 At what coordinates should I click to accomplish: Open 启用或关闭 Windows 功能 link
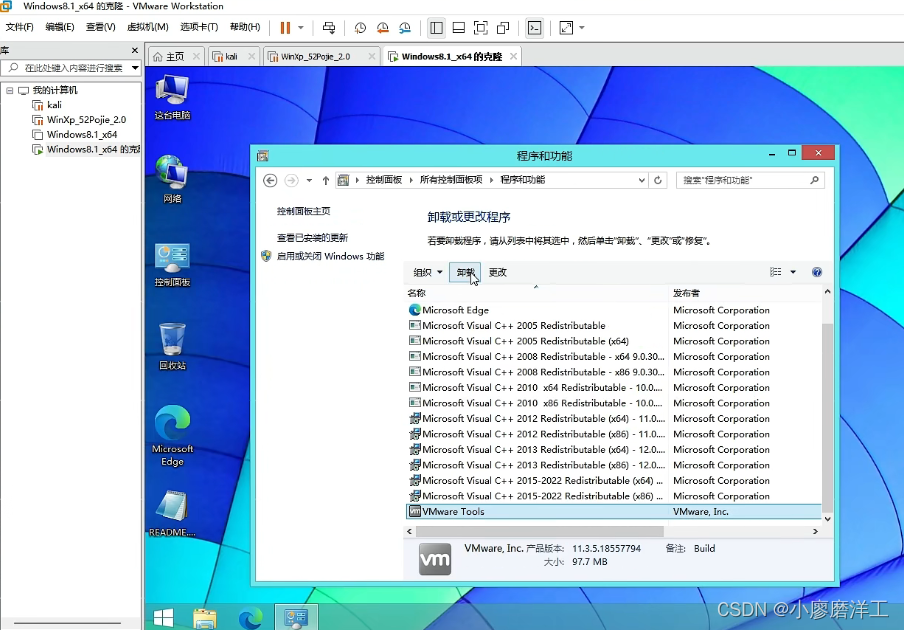click(330, 256)
